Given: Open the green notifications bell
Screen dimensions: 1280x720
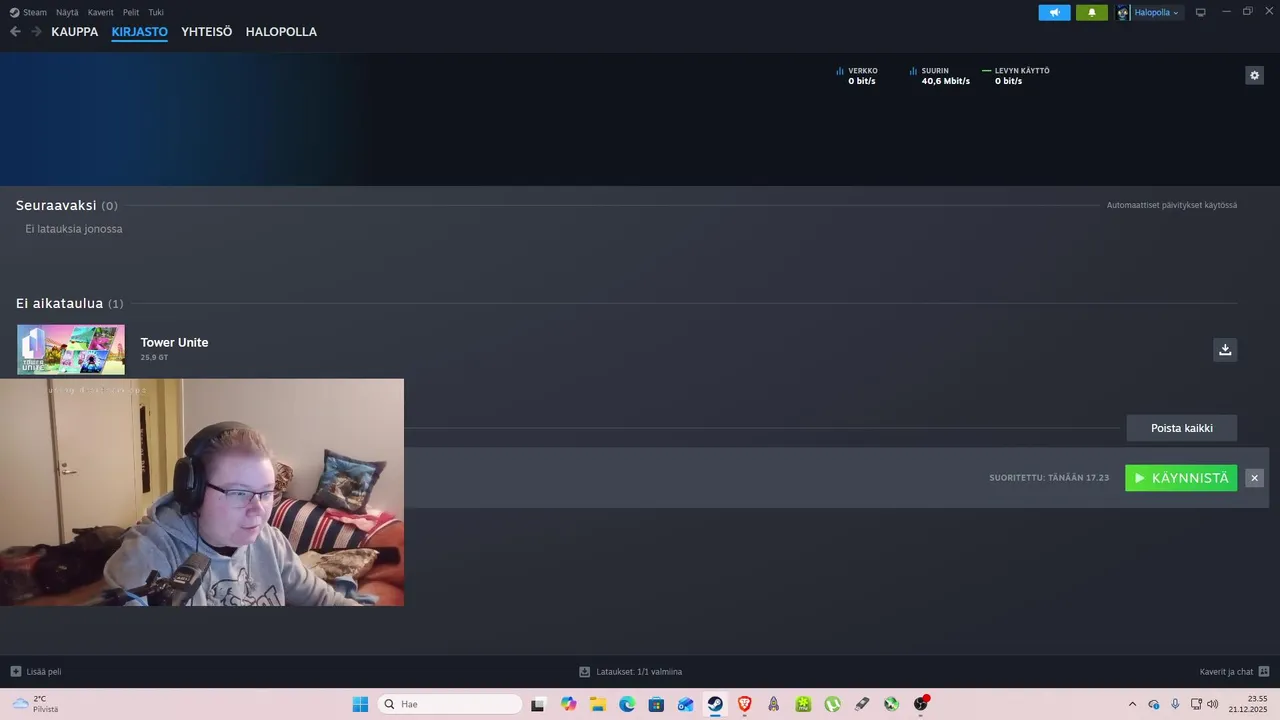Looking at the screenshot, I should click(1092, 13).
